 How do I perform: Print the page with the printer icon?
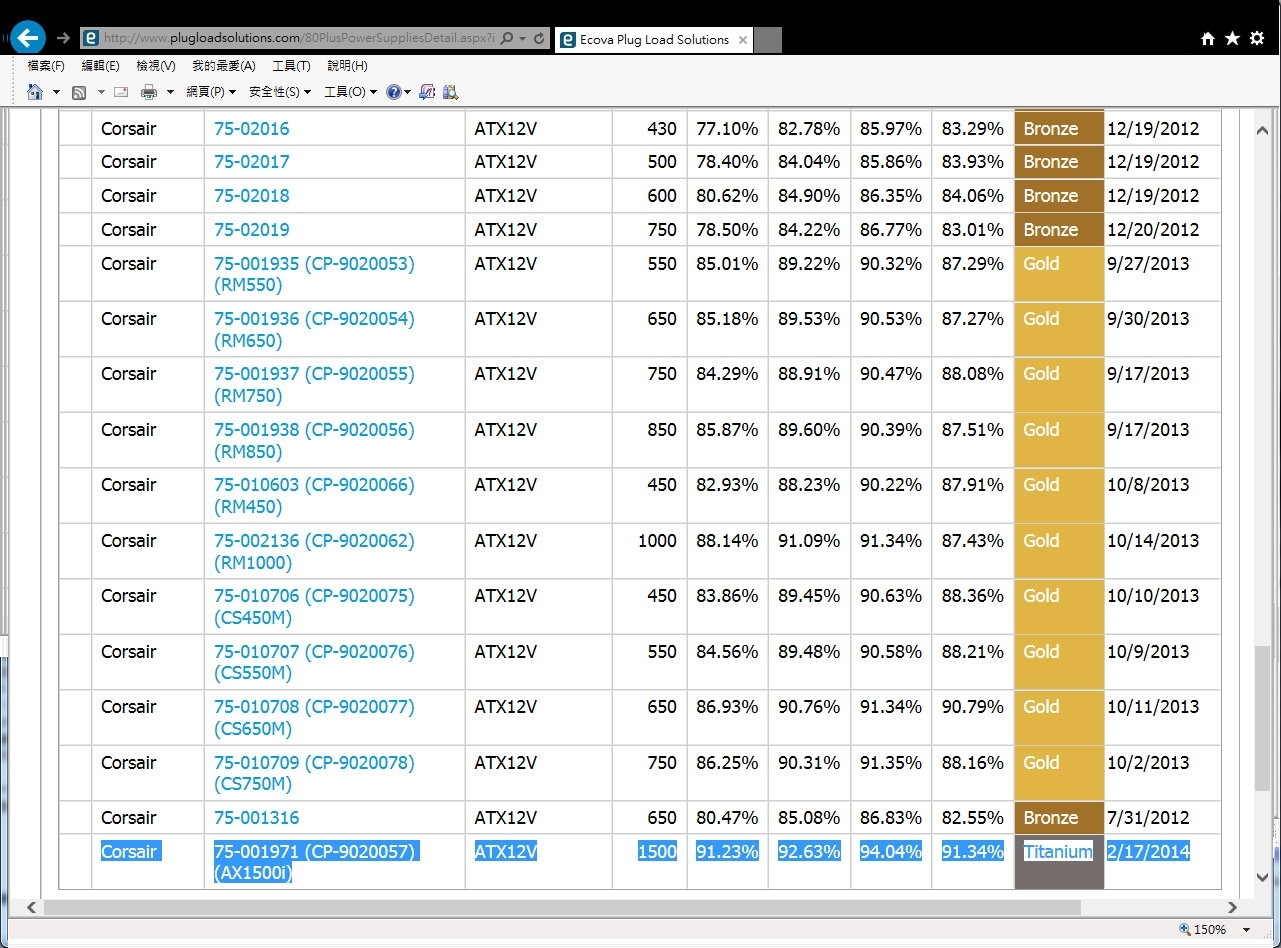[149, 92]
